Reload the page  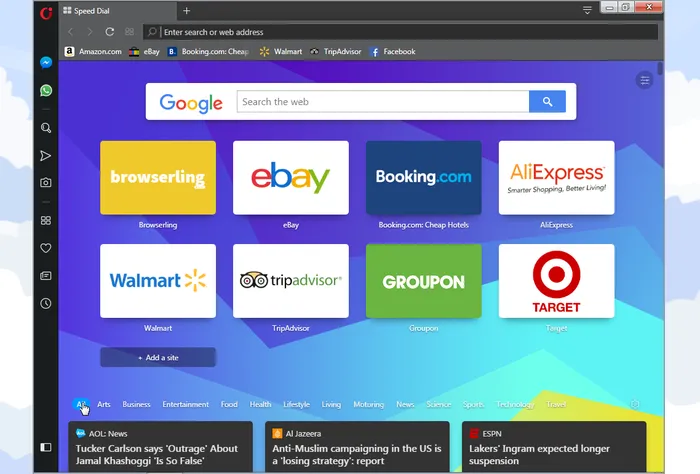[x=109, y=32]
